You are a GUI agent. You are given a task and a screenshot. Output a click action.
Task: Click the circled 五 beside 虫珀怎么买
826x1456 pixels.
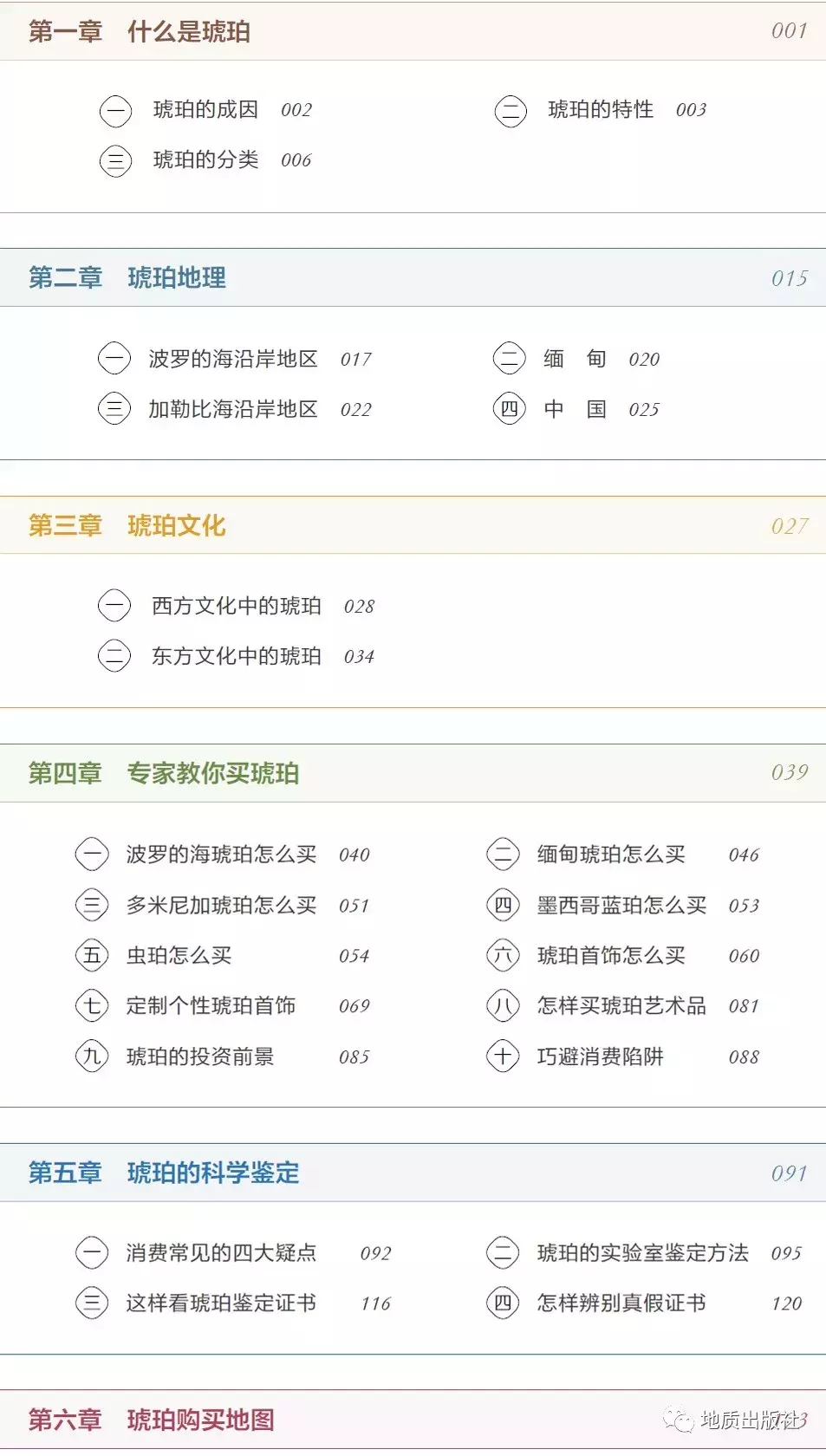click(x=92, y=955)
